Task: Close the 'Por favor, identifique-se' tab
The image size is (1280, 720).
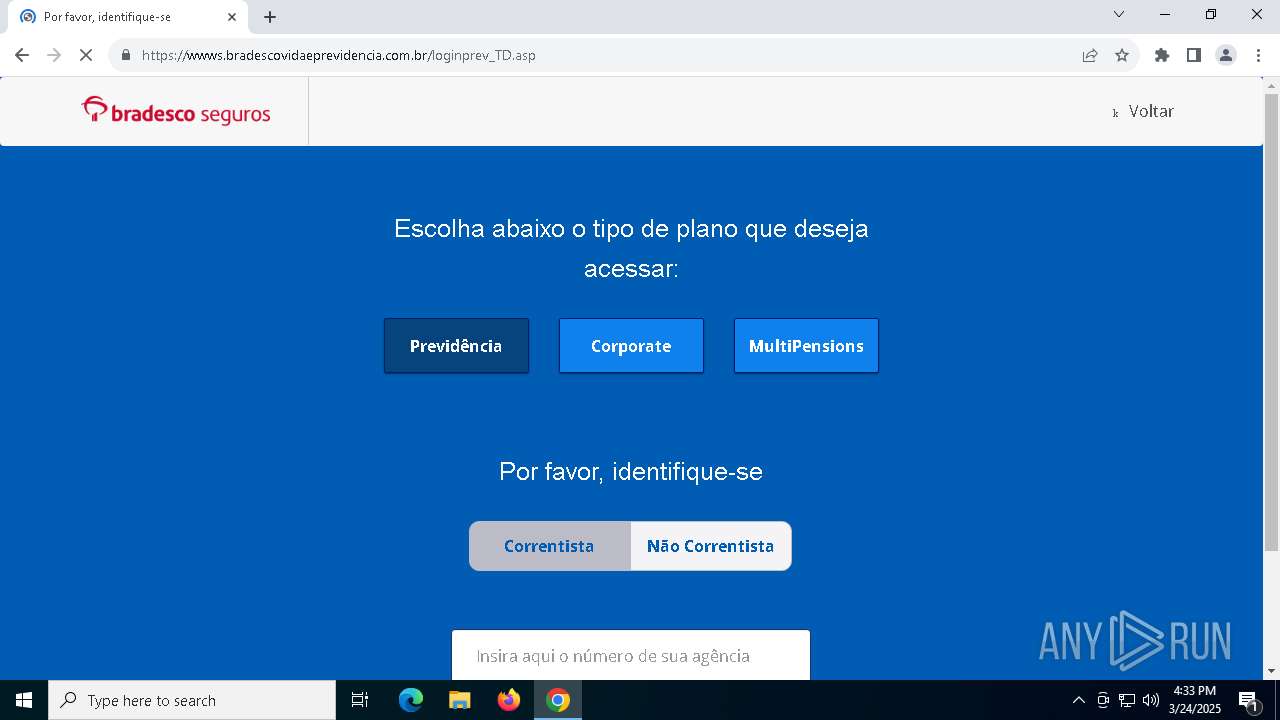Action: 232,17
